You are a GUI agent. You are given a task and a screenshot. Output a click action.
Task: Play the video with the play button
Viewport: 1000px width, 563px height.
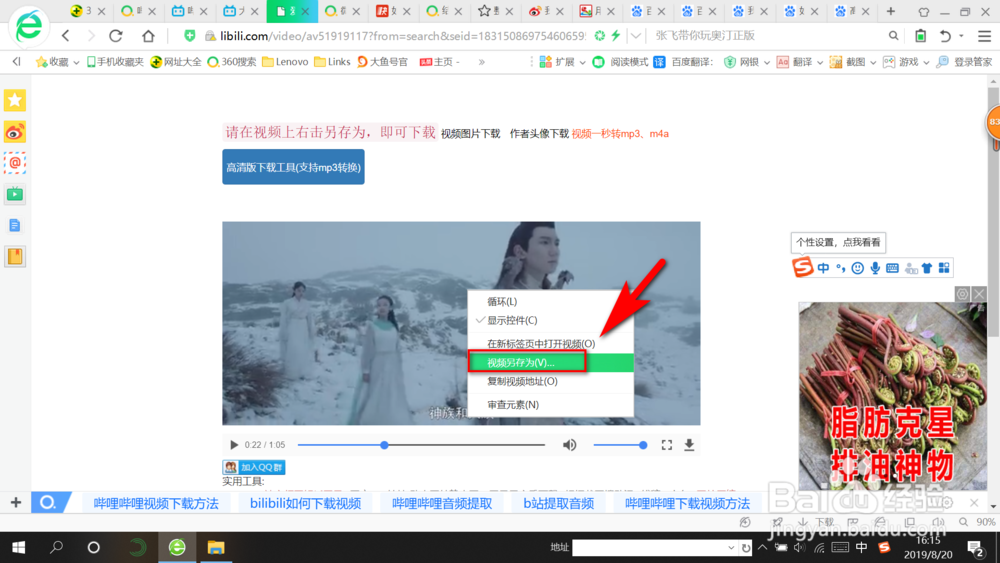[233, 445]
